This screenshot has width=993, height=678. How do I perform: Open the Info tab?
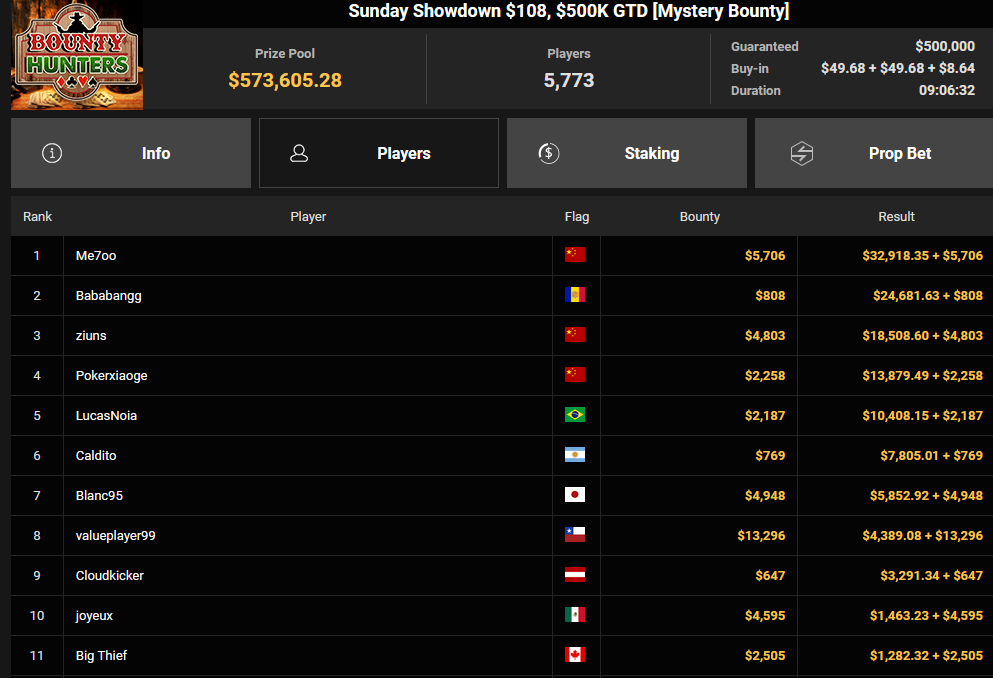(131, 153)
